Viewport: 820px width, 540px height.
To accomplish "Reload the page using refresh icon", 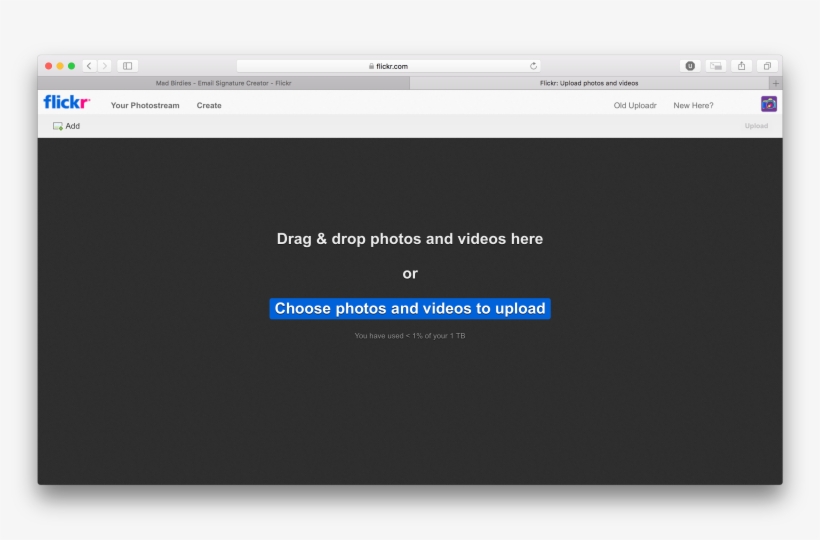I will click(533, 66).
